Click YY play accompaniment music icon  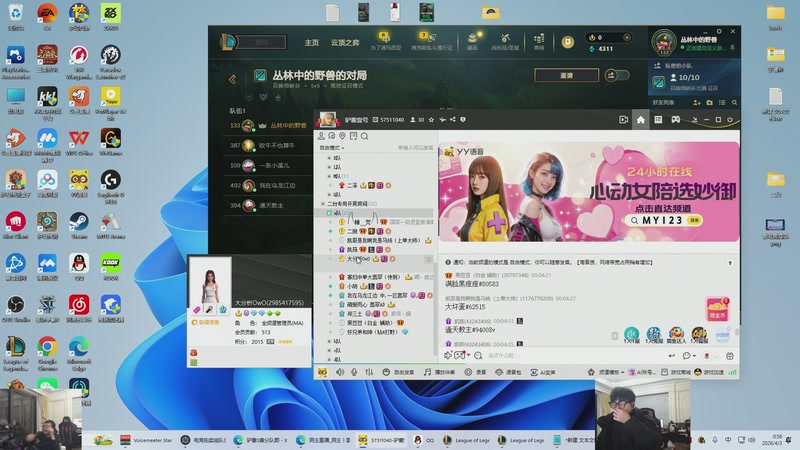tap(439, 372)
